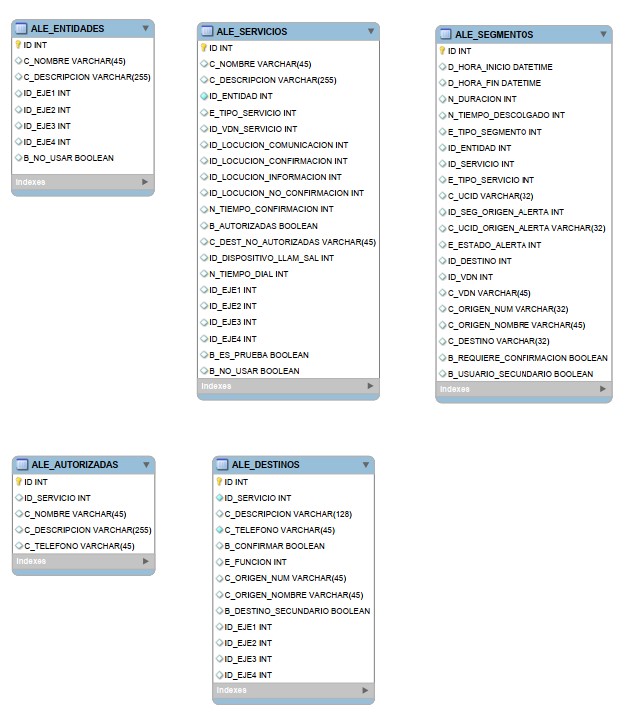631x714 pixels.
Task: Click diamond icon beside C_UCID VARCHAR(32)
Action: (x=443, y=196)
